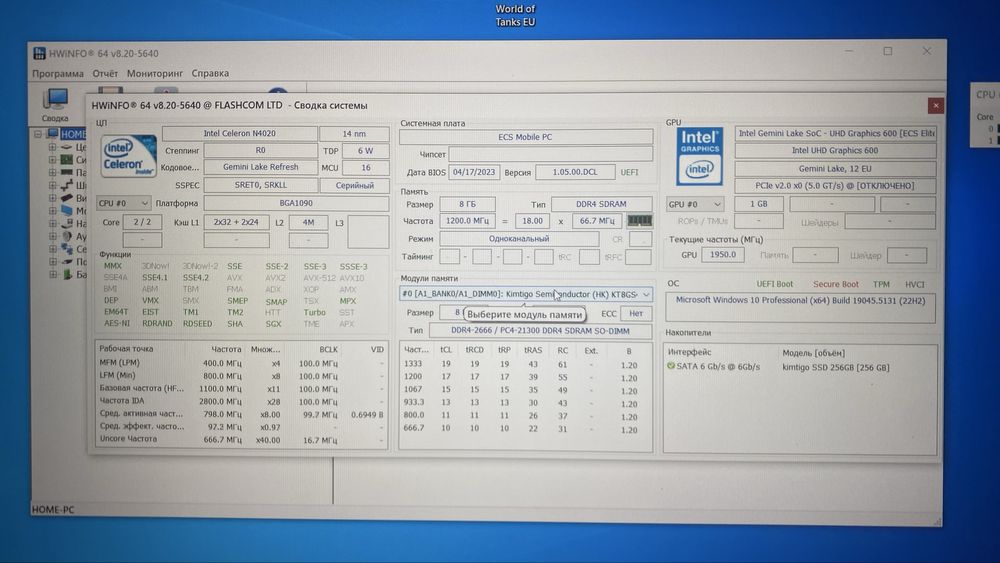Click the Gemini Lake Refresh codename field

pyautogui.click(x=261, y=167)
